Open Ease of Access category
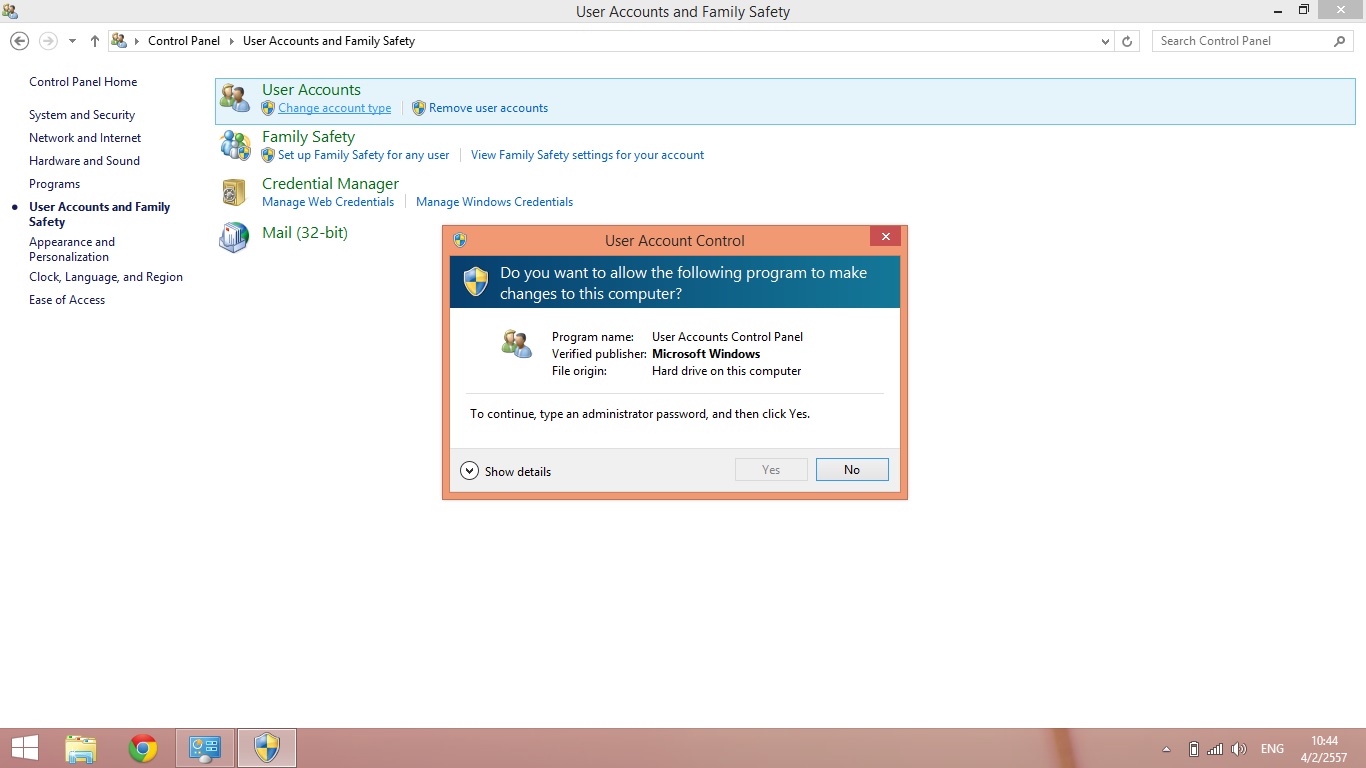This screenshot has width=1366, height=768. coord(67,300)
